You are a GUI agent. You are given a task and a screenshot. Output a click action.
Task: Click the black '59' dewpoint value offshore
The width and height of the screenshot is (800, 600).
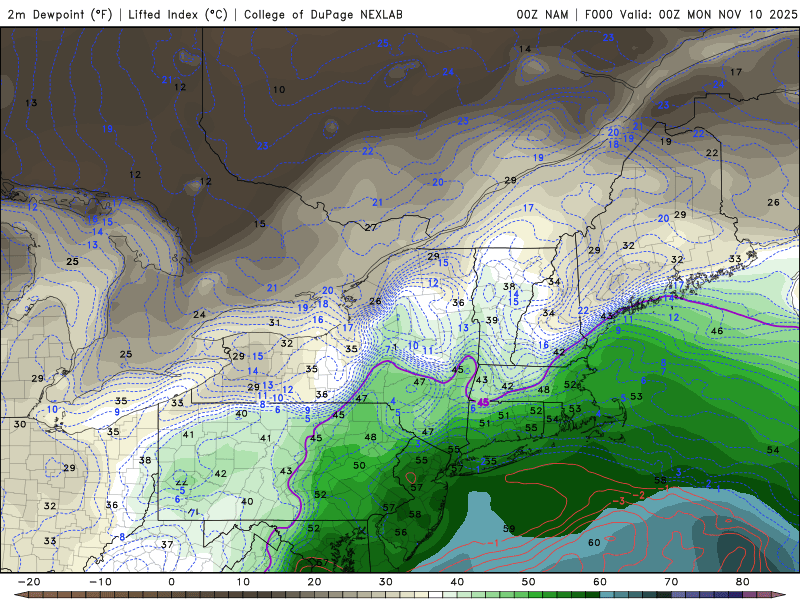509,529
